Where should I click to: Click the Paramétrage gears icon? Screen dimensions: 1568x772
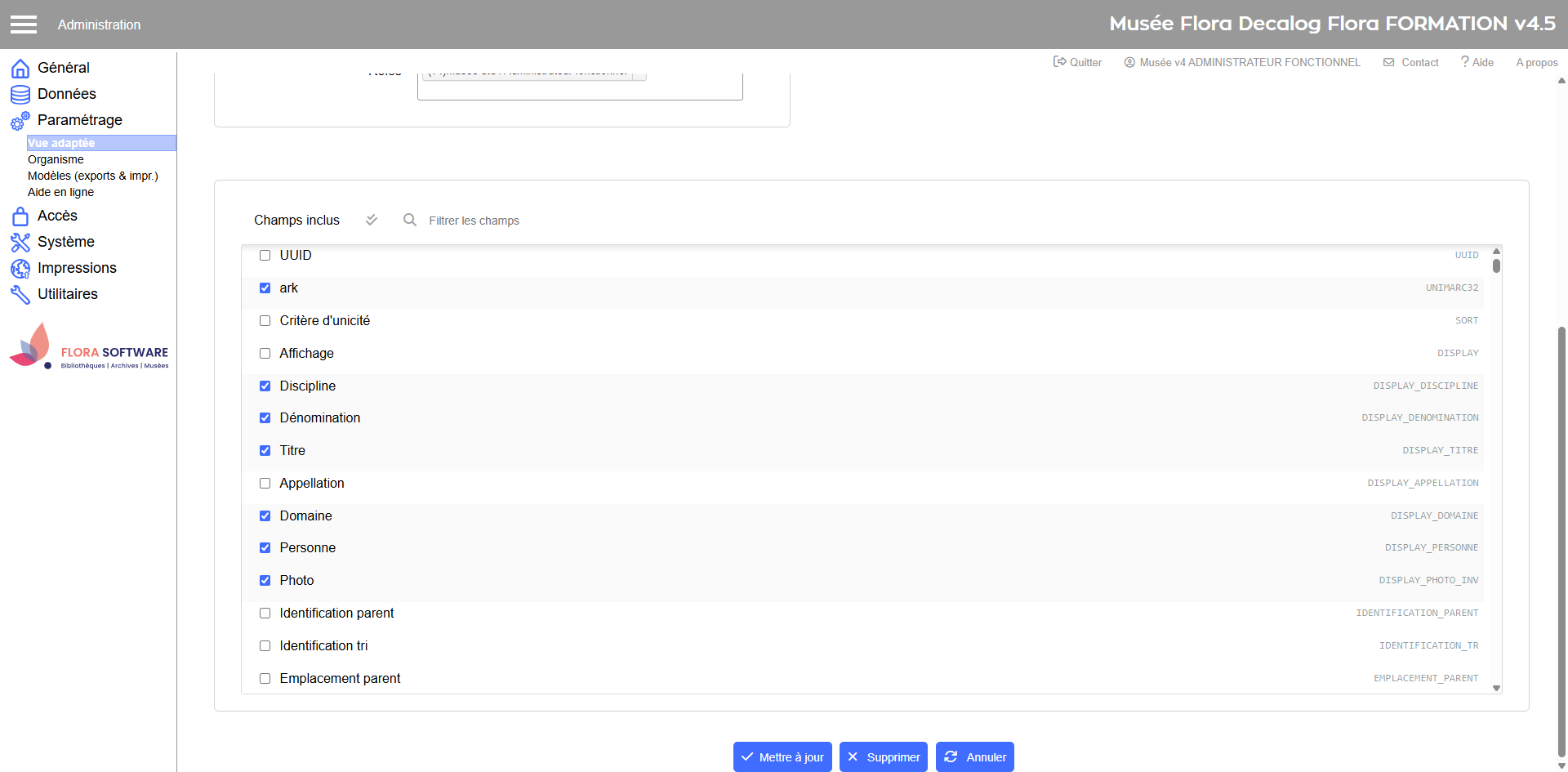pyautogui.click(x=20, y=121)
